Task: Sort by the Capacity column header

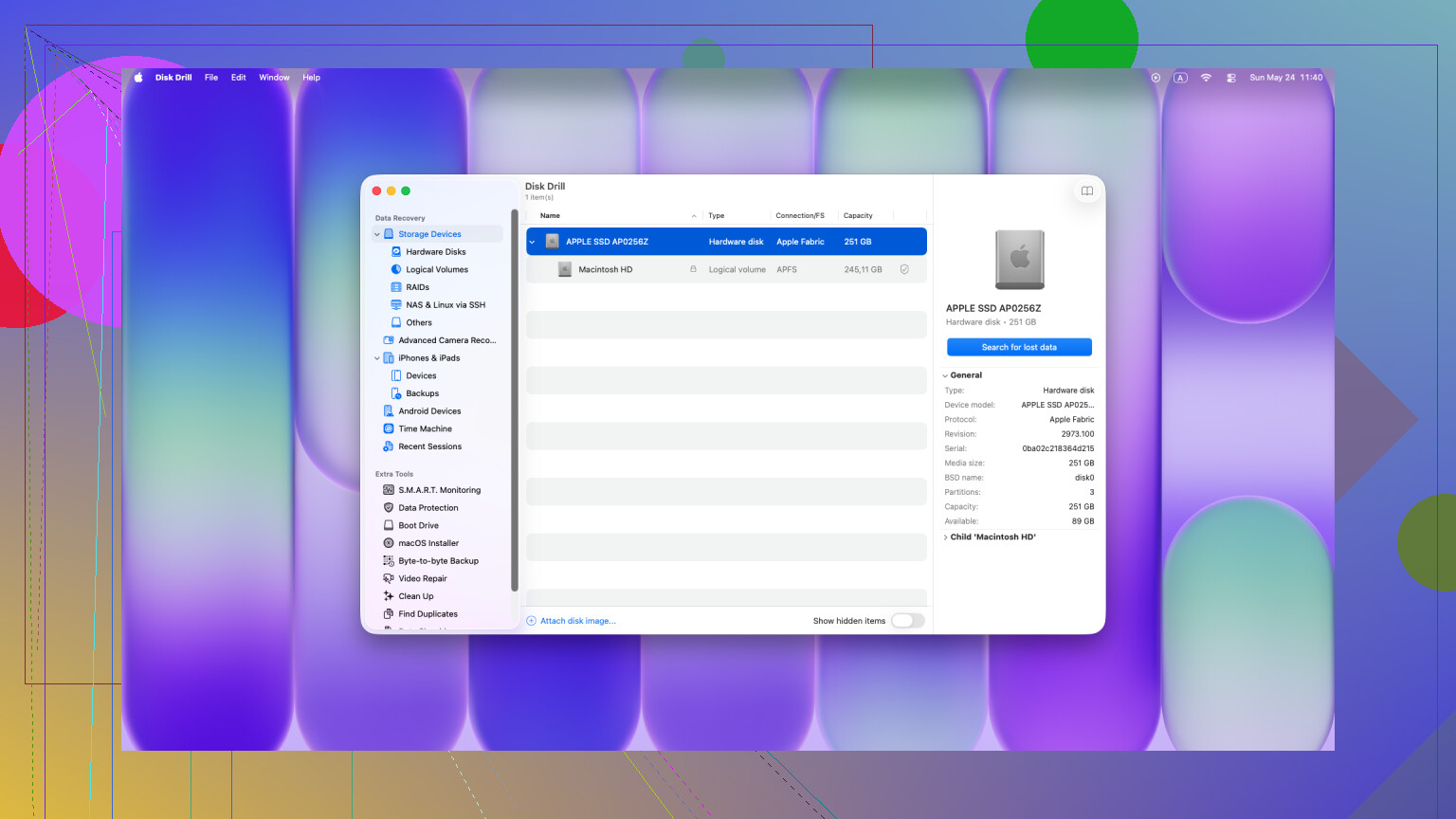Action: click(858, 216)
